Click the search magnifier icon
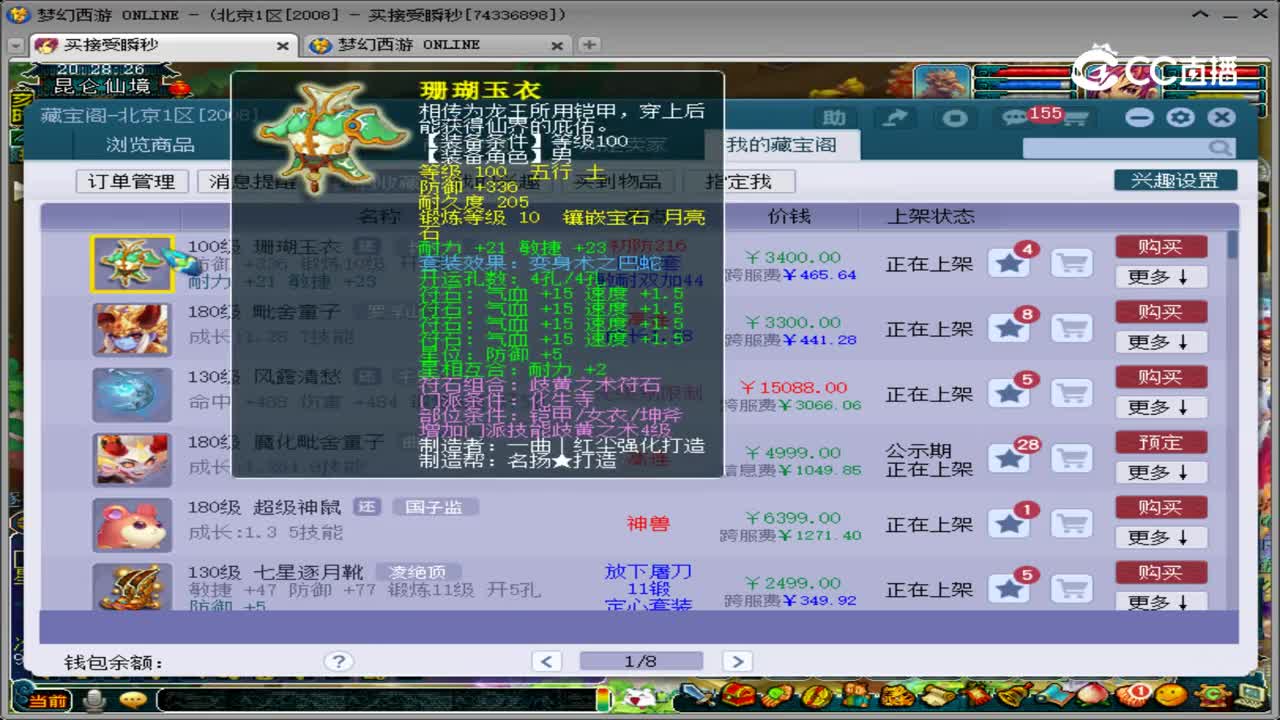Image resolution: width=1280 pixels, height=720 pixels. (x=1219, y=148)
